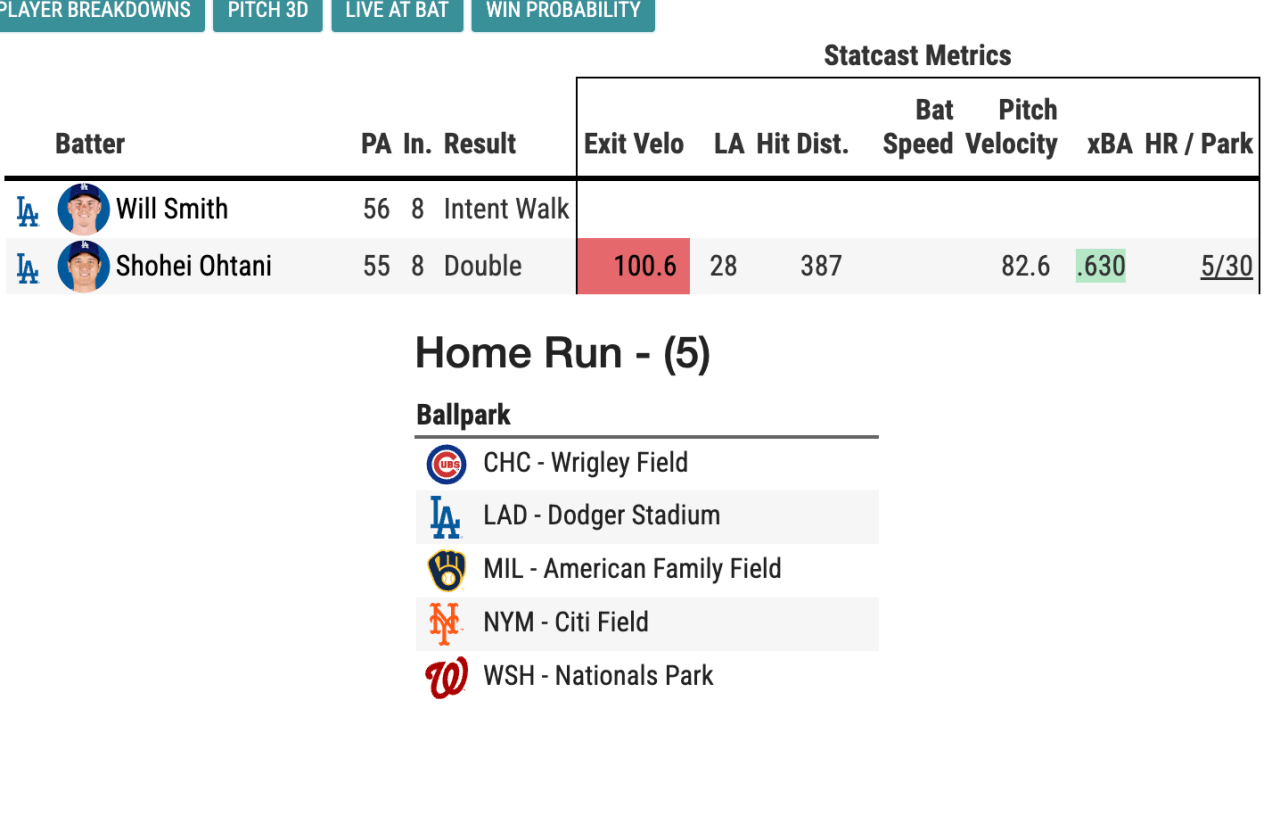
Task: Click the Dodgers logo beside Dodger Stadium
Action: click(445, 517)
